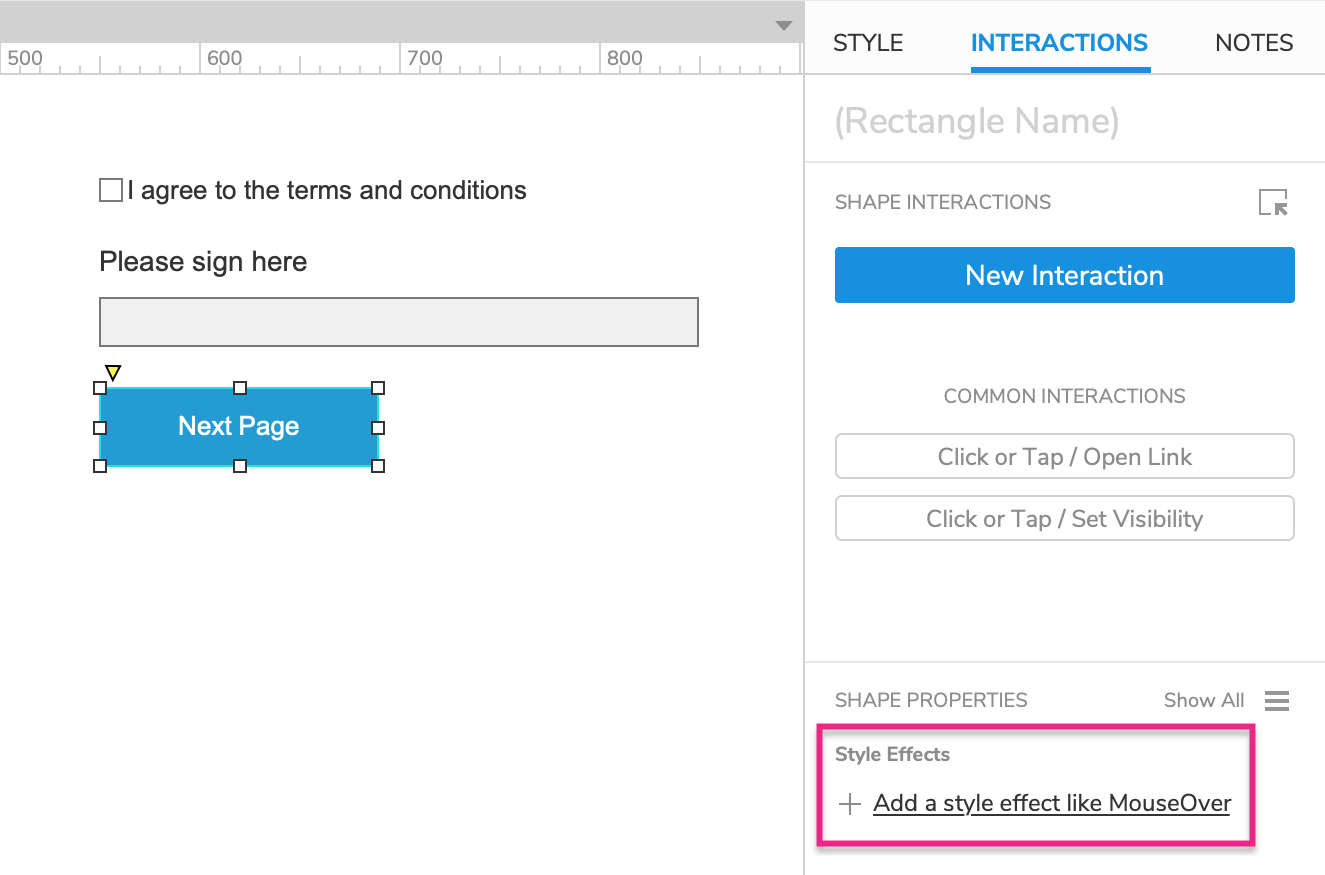Viewport: 1325px width, 875px height.
Task: Switch to the STYLE tab
Action: click(868, 43)
